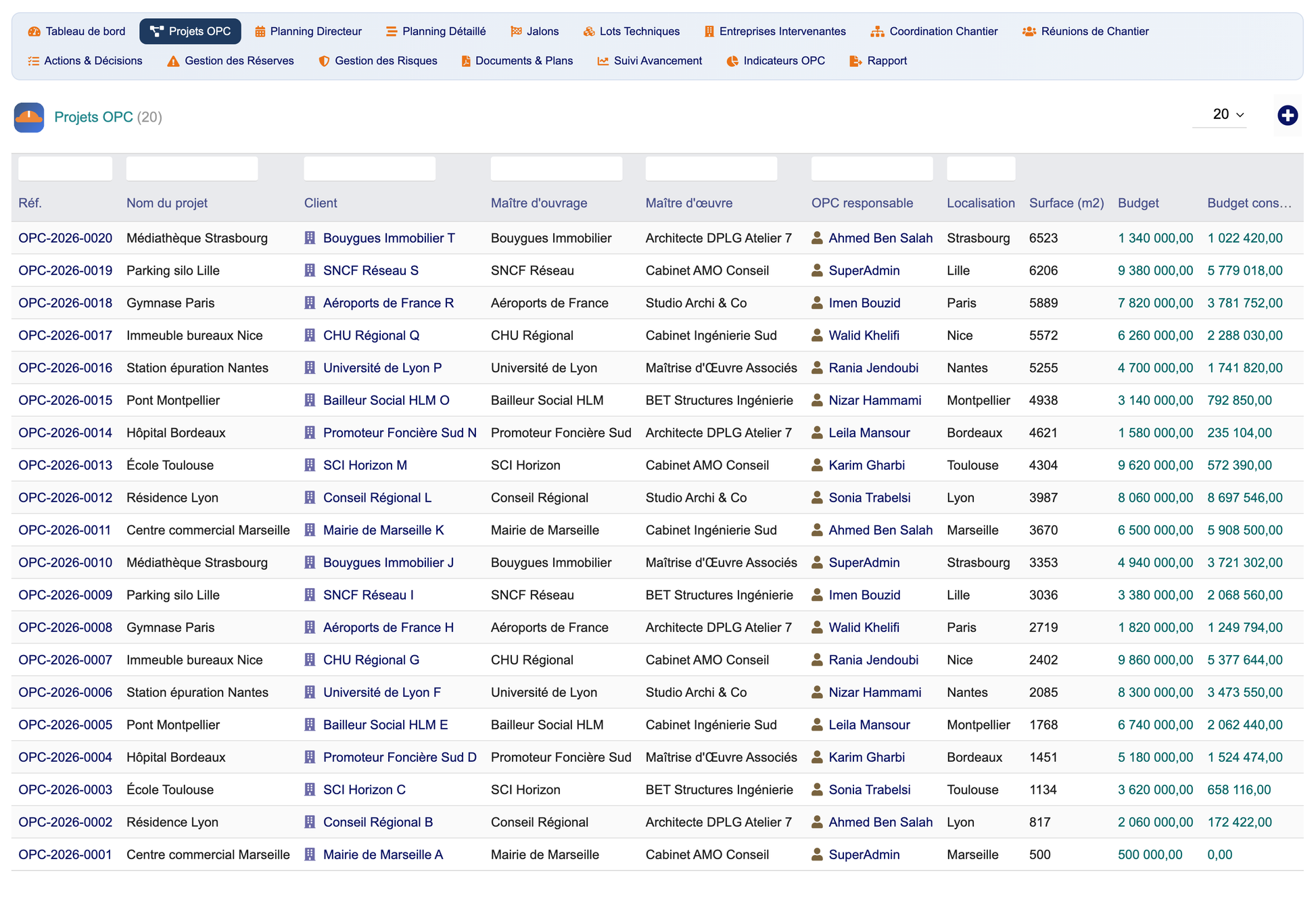Select budget value 9 860 000,00
This screenshot has height=920, width=1316.
click(x=1155, y=660)
